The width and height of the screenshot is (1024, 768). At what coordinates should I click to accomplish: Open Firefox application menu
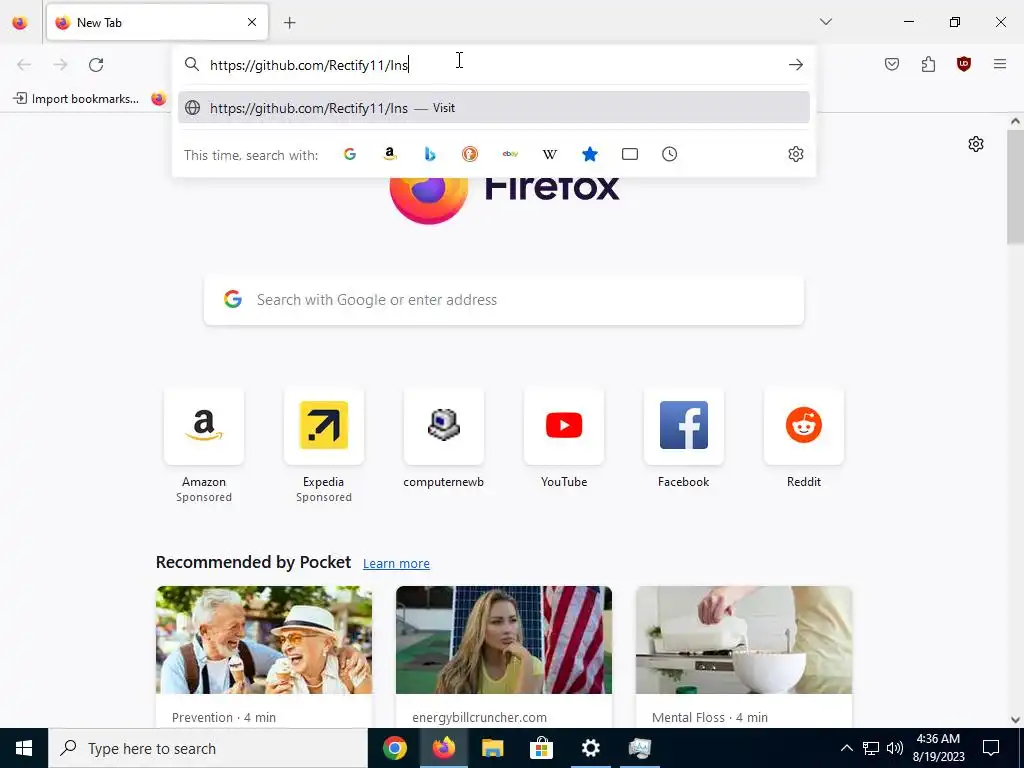click(x=1000, y=64)
